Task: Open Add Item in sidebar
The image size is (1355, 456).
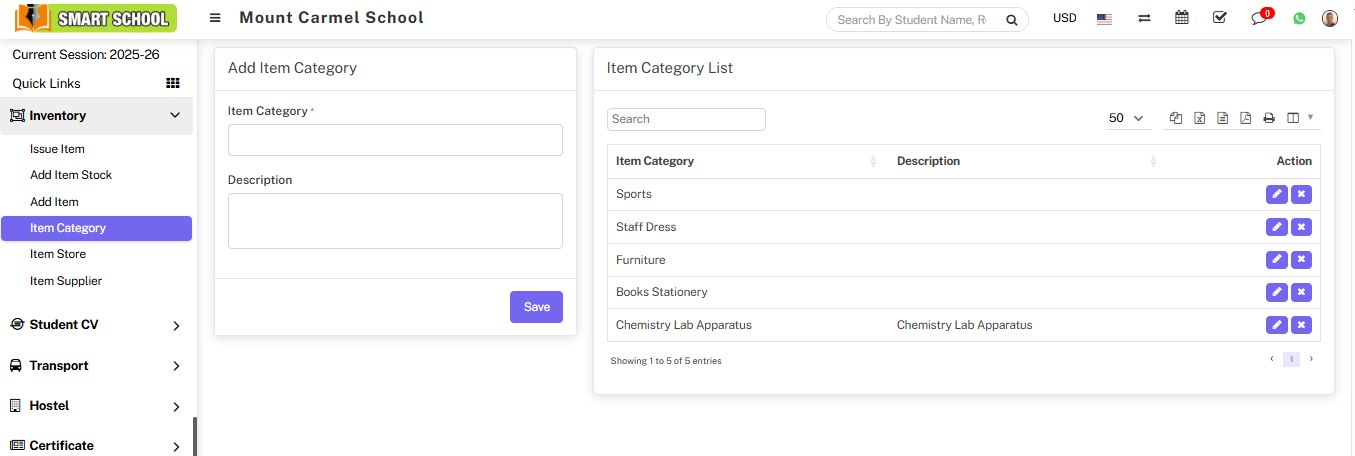Action: [x=54, y=202]
